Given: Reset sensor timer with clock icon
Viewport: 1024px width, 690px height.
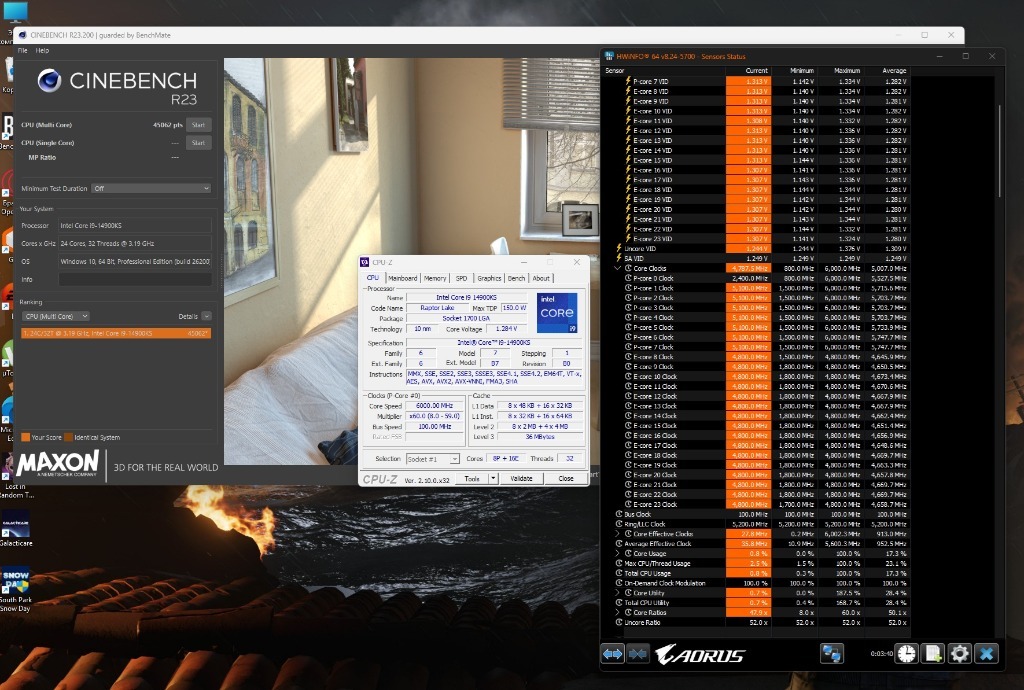Looking at the screenshot, I should tap(906, 653).
